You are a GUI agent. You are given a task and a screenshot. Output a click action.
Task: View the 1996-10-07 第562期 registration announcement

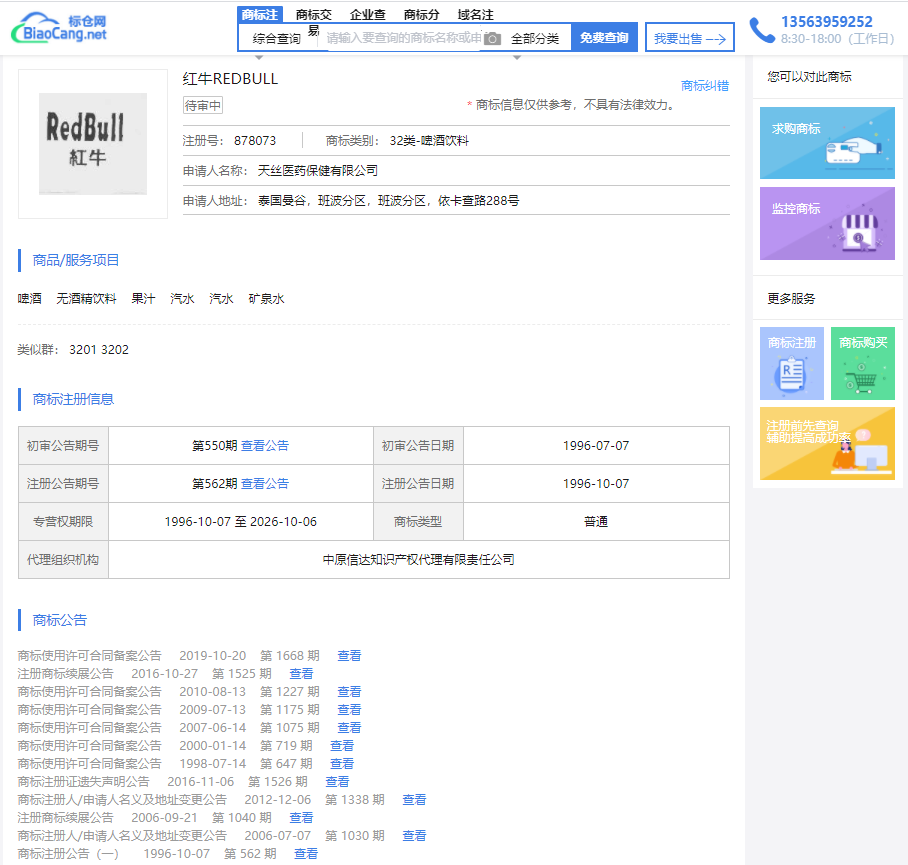(306, 853)
